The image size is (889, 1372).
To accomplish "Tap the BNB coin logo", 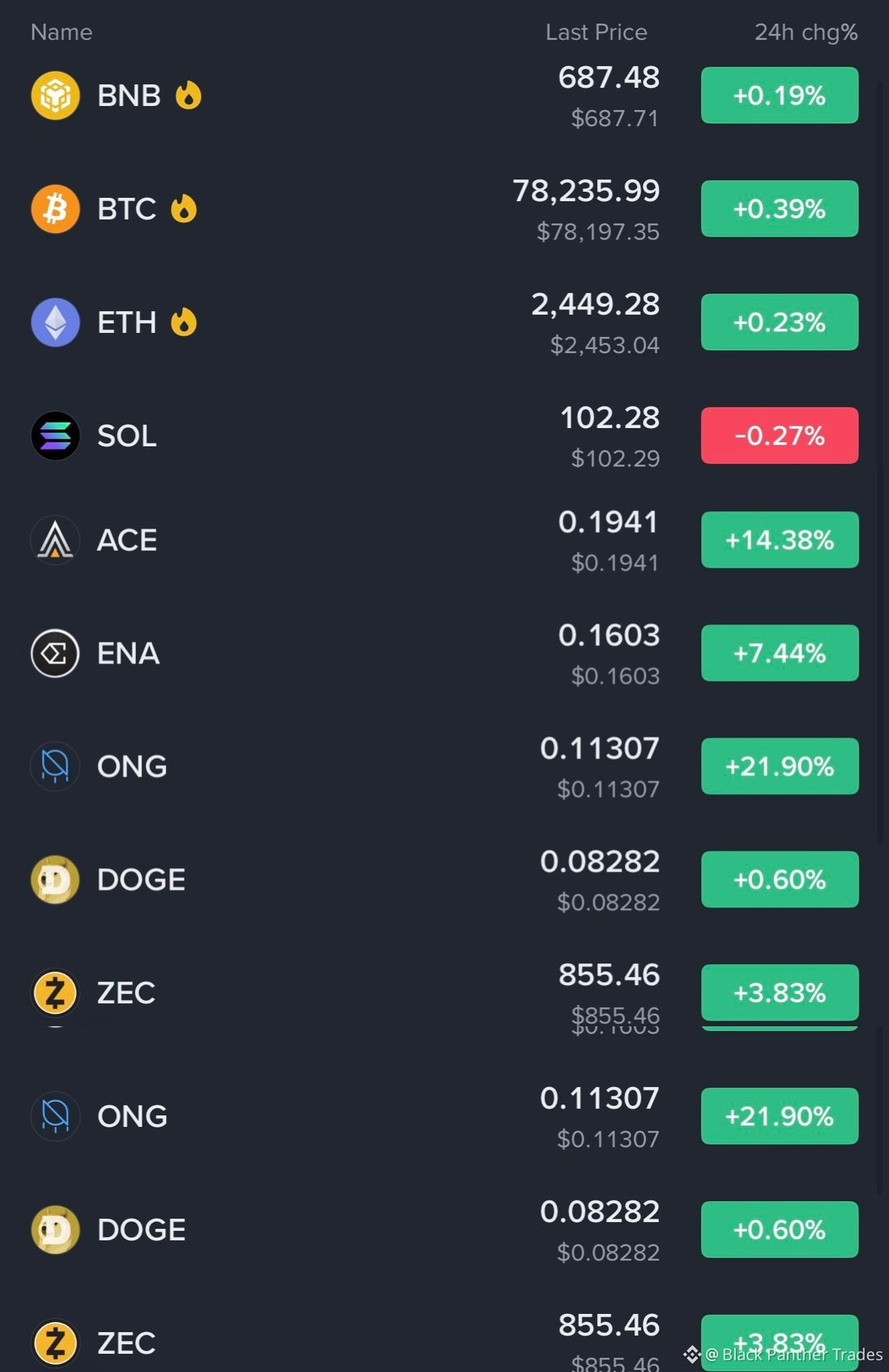I will pos(55,95).
